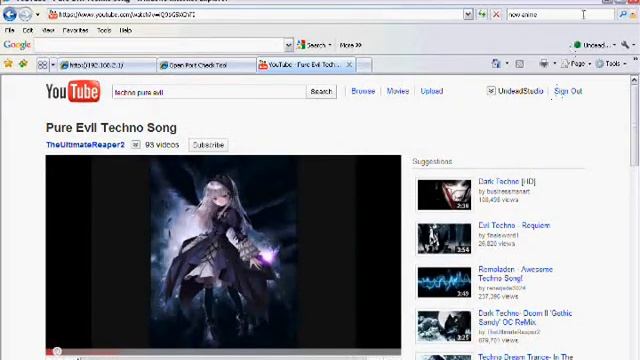Open the File menu
Image resolution: width=640 pixels, height=360 pixels.
pyautogui.click(x=10, y=30)
